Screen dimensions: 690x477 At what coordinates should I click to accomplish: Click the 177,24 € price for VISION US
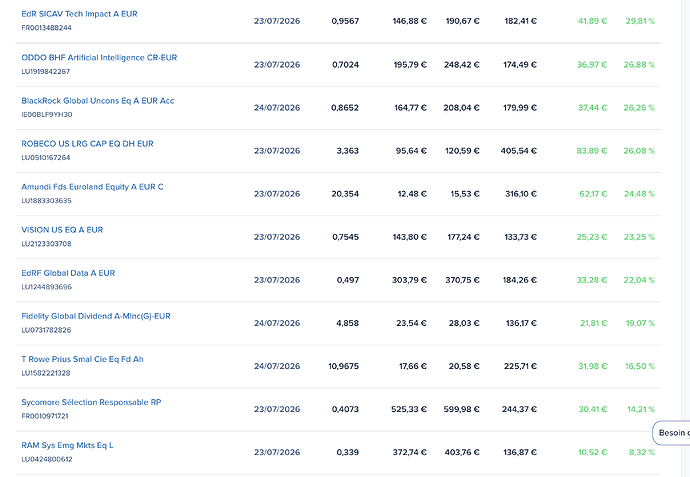[x=463, y=237]
